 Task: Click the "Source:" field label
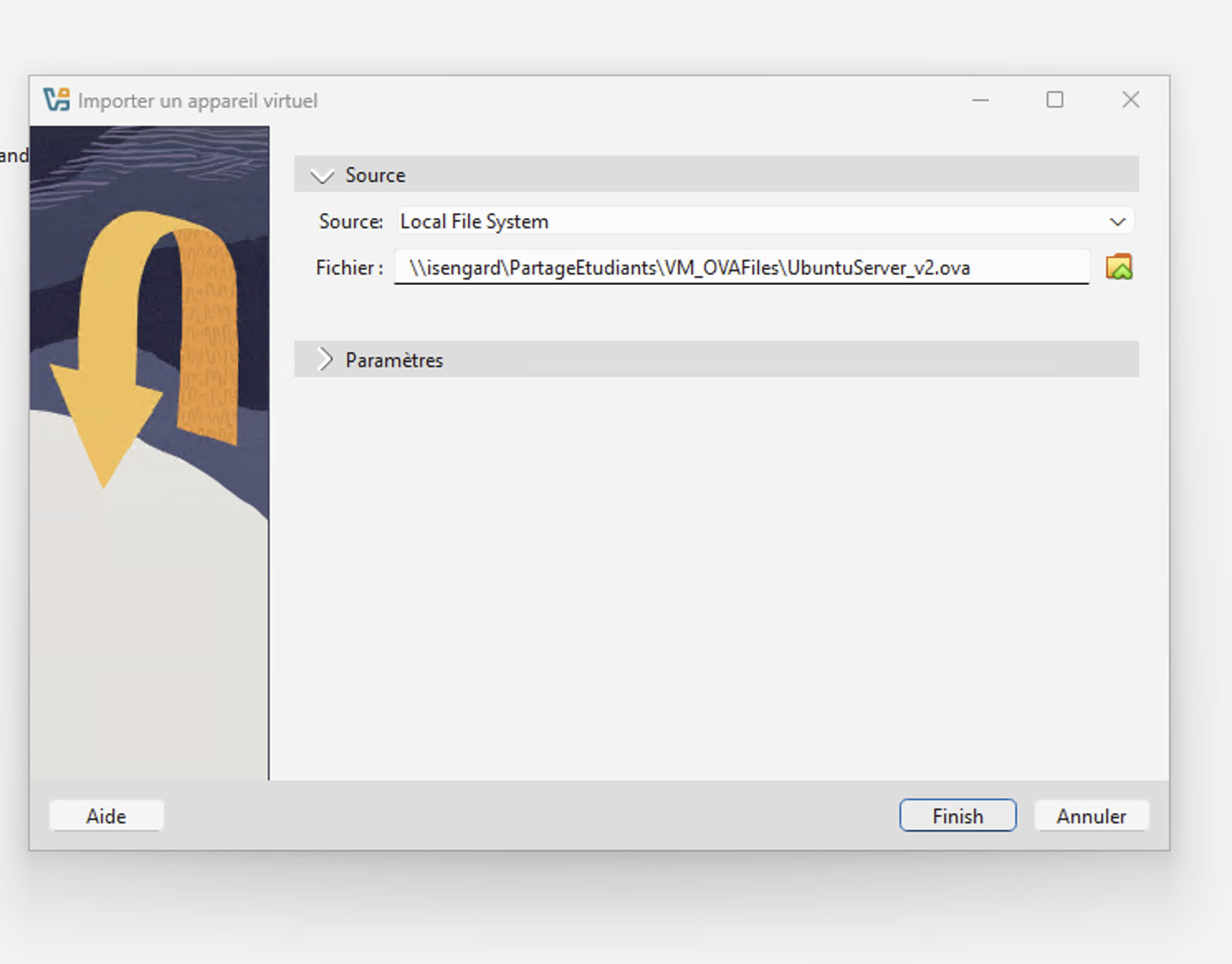point(351,222)
